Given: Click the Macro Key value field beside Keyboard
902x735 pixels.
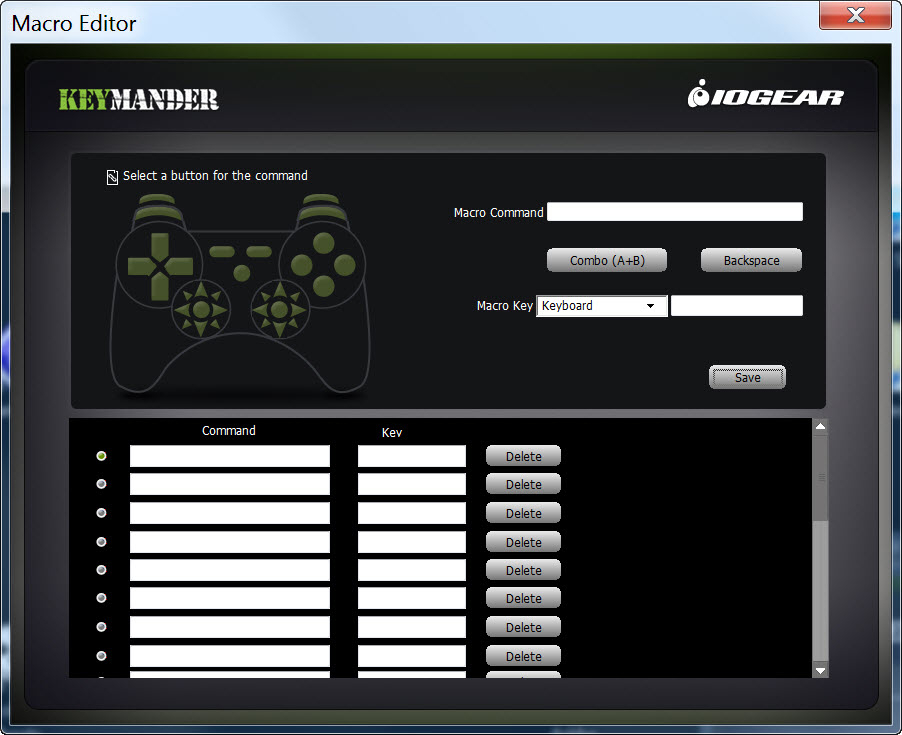Looking at the screenshot, I should coord(737,306).
